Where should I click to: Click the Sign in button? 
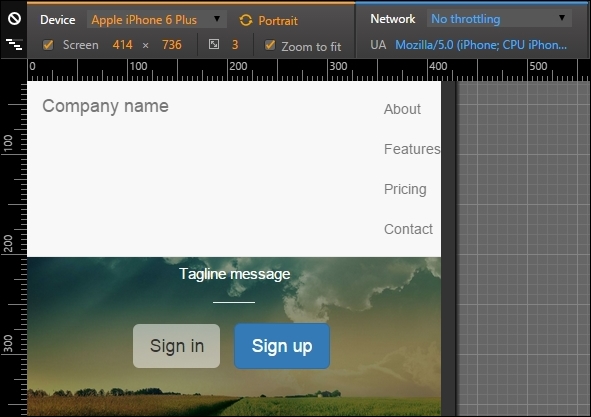[176, 346]
